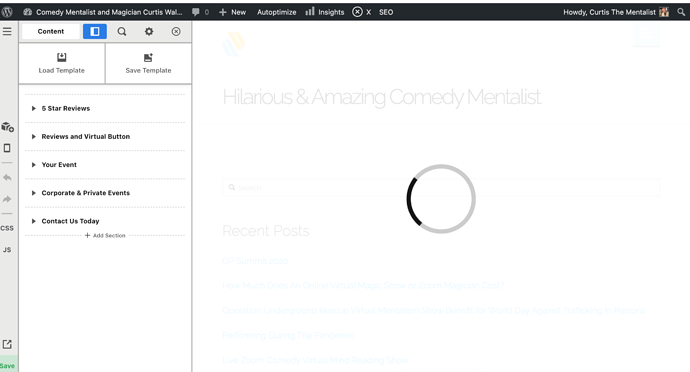Open the elements library cube icon
The height and width of the screenshot is (372, 690).
click(x=7, y=127)
